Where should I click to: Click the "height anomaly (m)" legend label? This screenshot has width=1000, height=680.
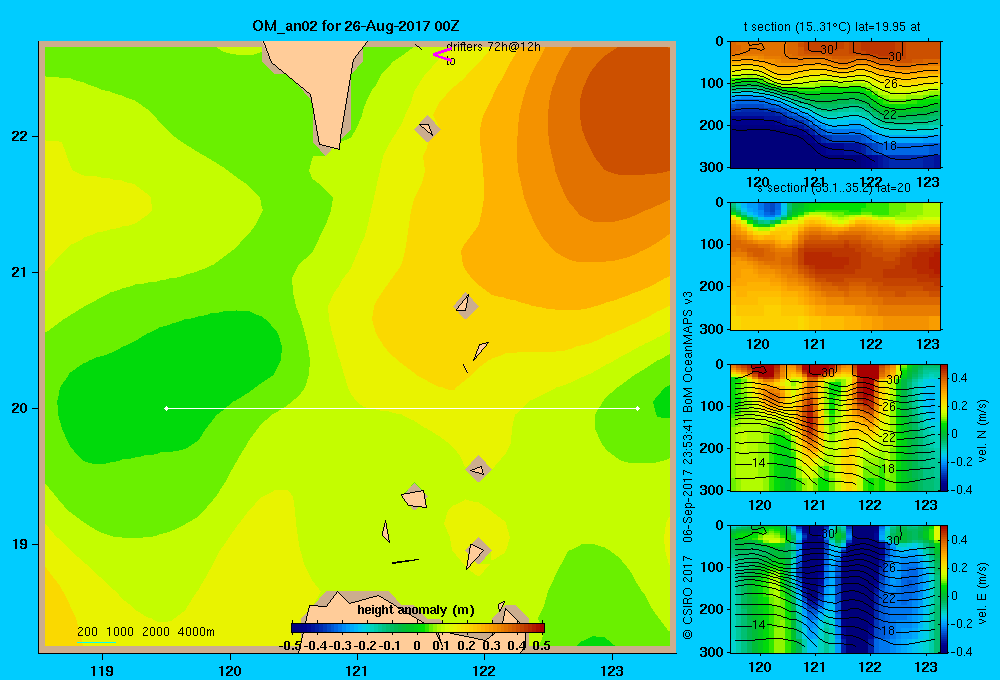[416, 610]
